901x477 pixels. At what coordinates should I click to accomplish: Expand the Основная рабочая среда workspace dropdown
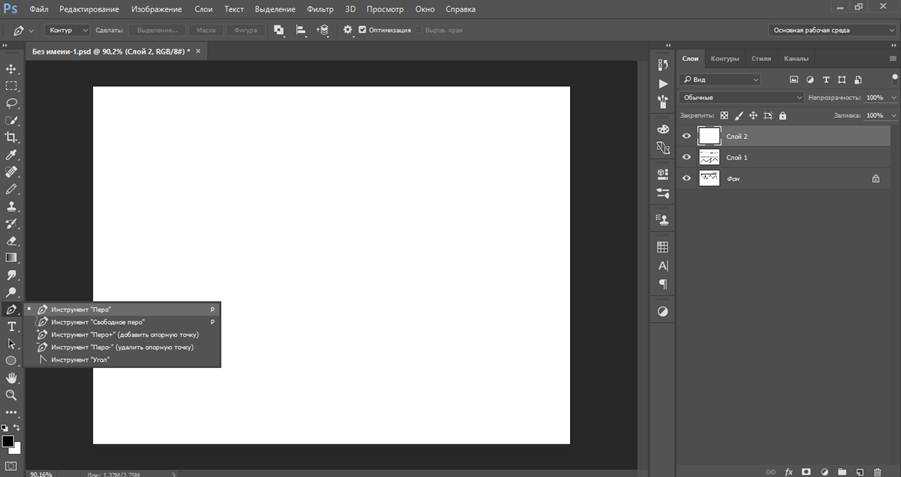pos(831,30)
